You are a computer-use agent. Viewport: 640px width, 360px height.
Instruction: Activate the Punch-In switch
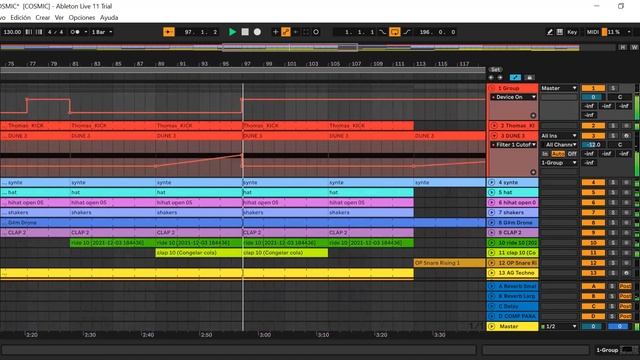(x=382, y=32)
